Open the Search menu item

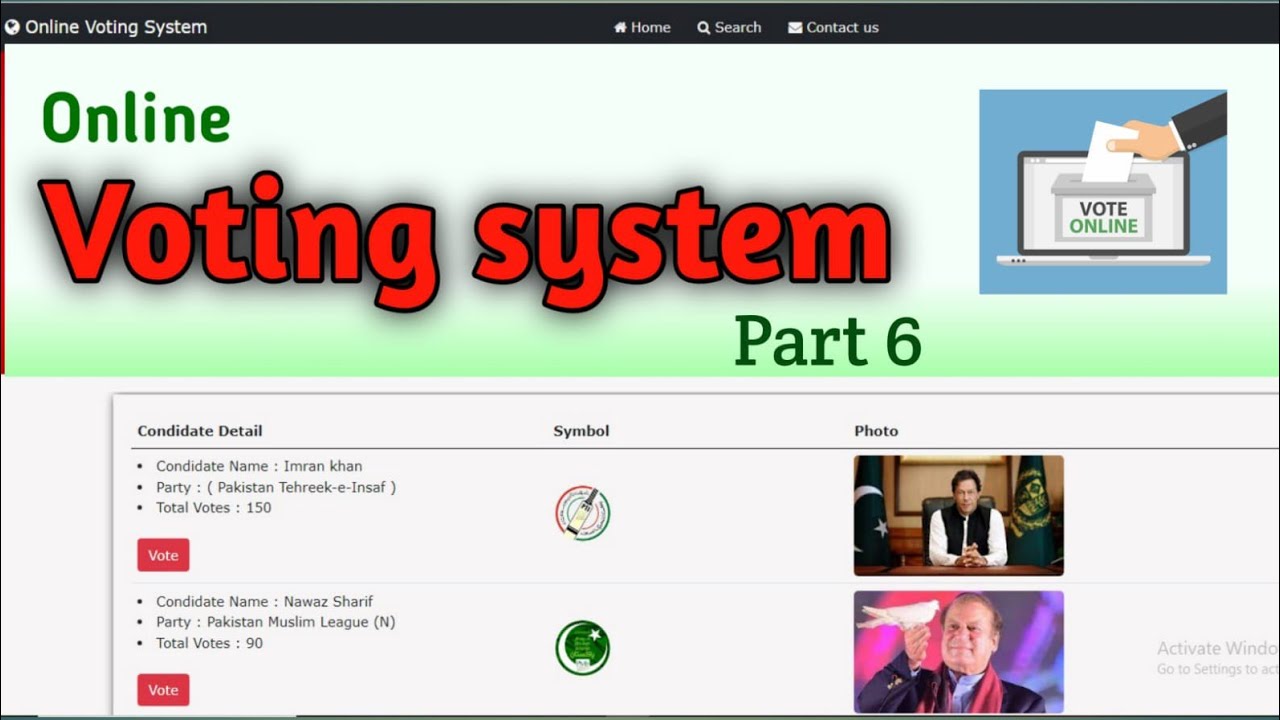(x=729, y=27)
